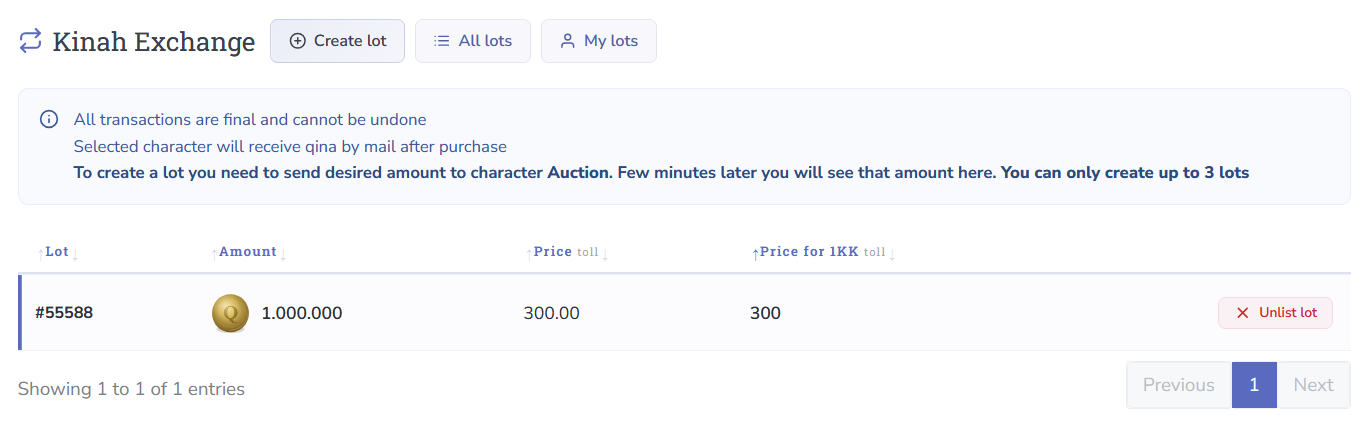Sort the table by Lot column

57,252
